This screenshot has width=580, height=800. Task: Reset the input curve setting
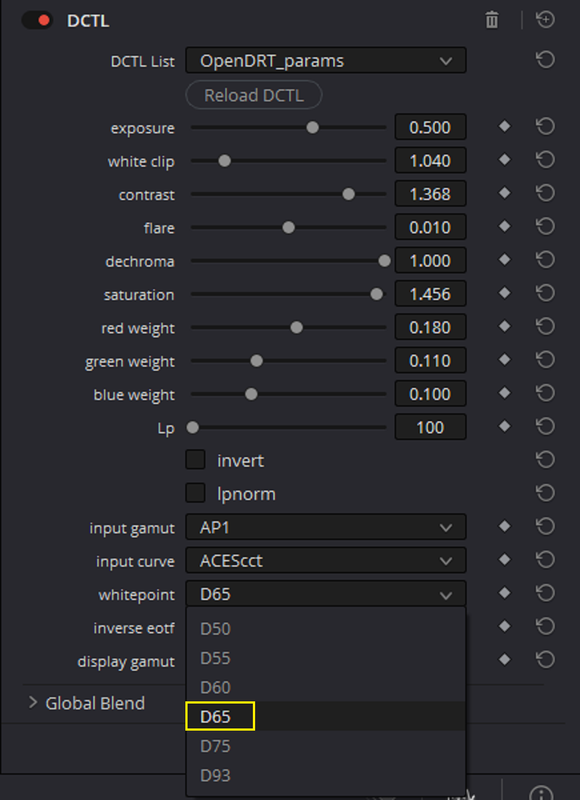[x=545, y=560]
